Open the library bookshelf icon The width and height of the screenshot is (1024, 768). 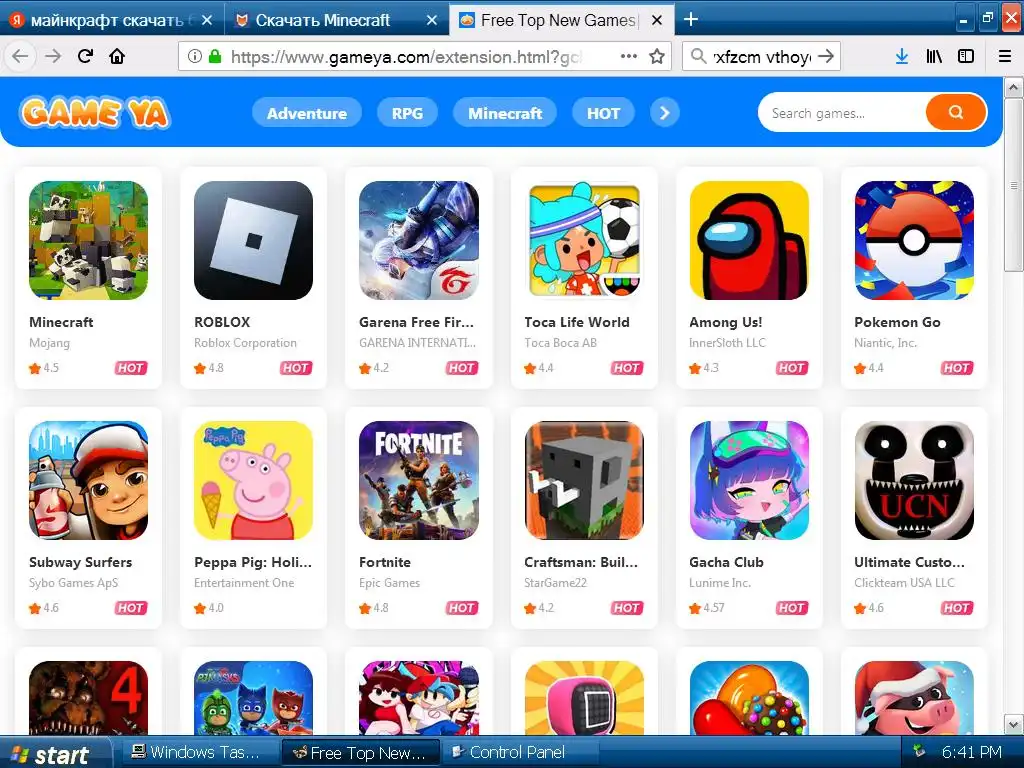pyautogui.click(x=934, y=56)
